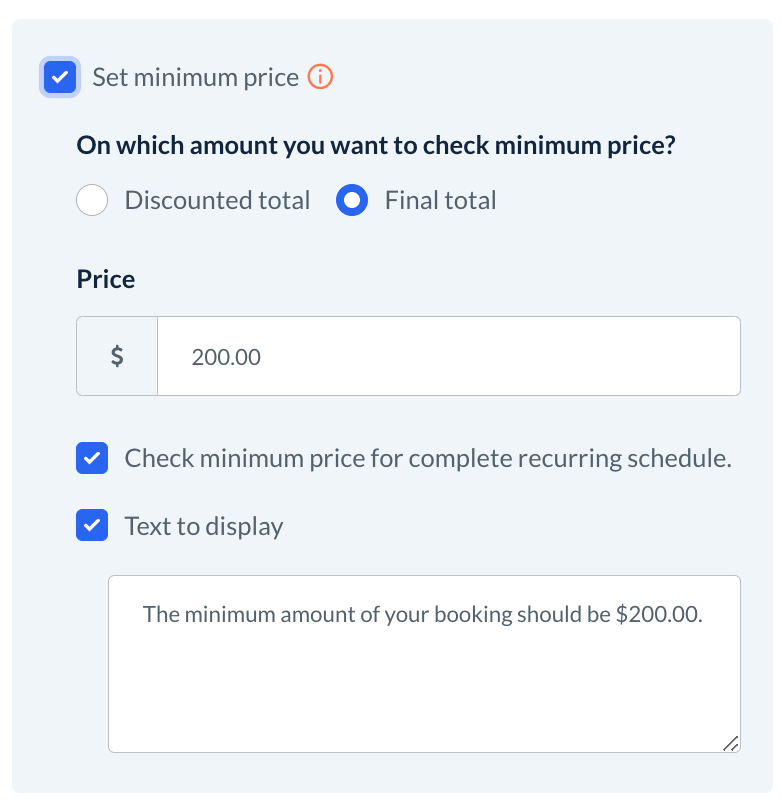
Task: Click the "On which amount" question heading
Action: click(x=376, y=145)
